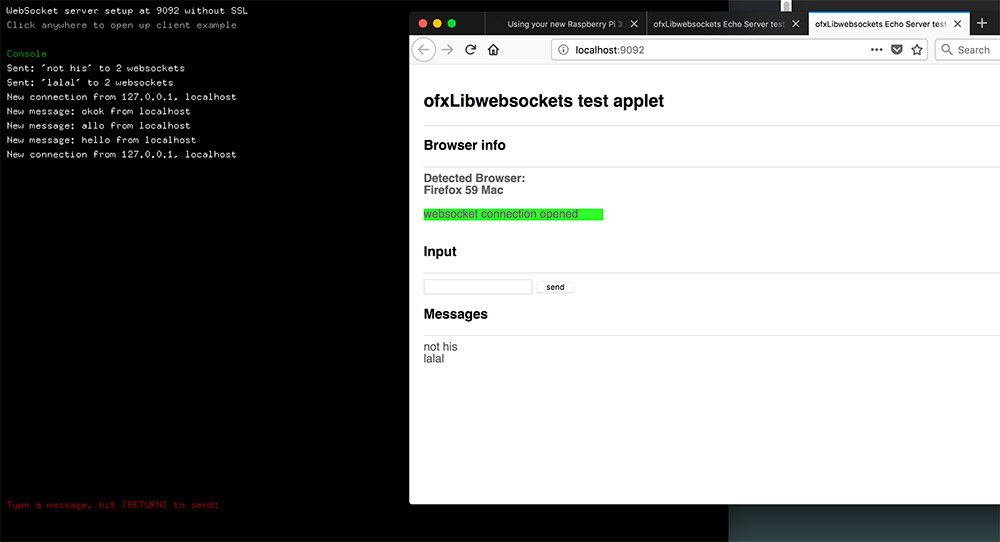Click the 'Messages' heading
Screen dimensions: 1000x542
pyautogui.click(x=455, y=314)
